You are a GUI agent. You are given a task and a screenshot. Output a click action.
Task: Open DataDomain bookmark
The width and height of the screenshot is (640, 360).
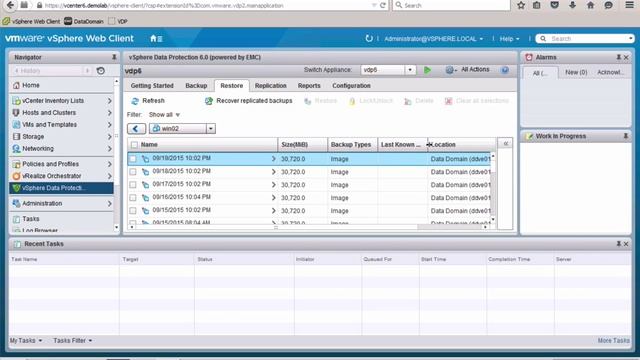coord(84,21)
